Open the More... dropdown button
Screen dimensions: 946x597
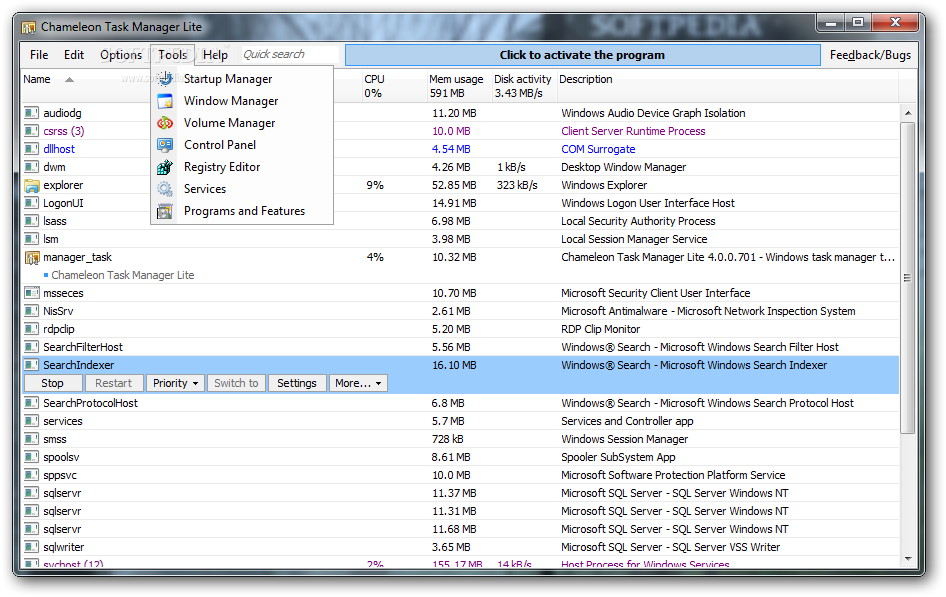358,383
